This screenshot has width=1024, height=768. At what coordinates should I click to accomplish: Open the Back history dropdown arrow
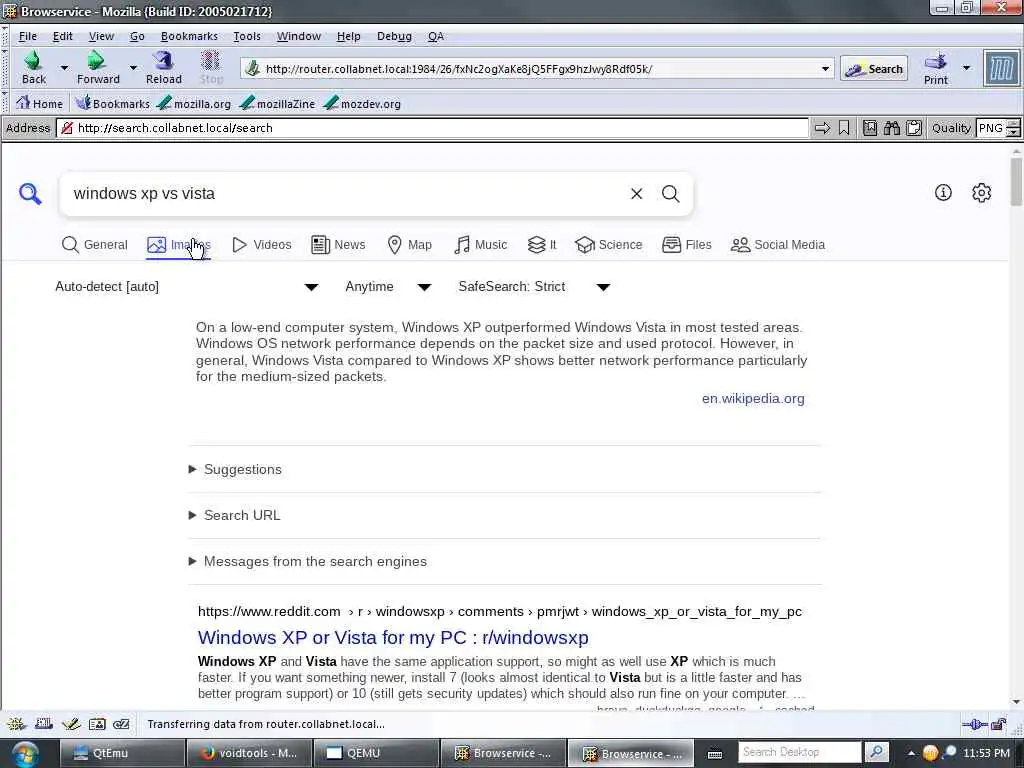(x=64, y=67)
